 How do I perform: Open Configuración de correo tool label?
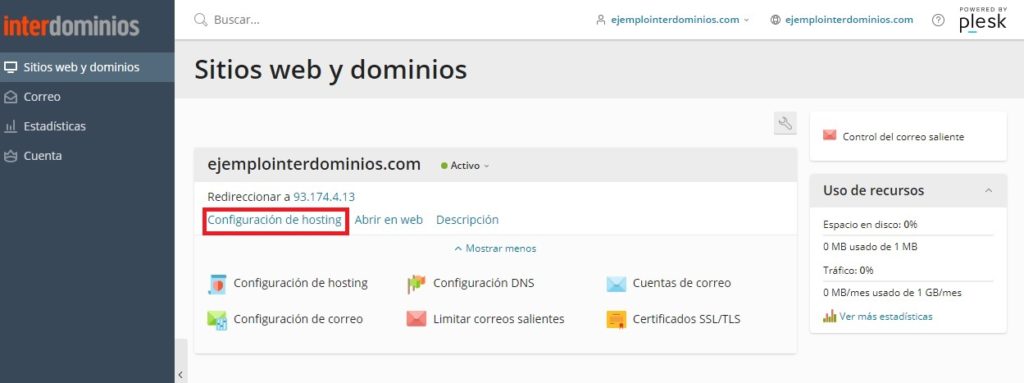tap(298, 320)
